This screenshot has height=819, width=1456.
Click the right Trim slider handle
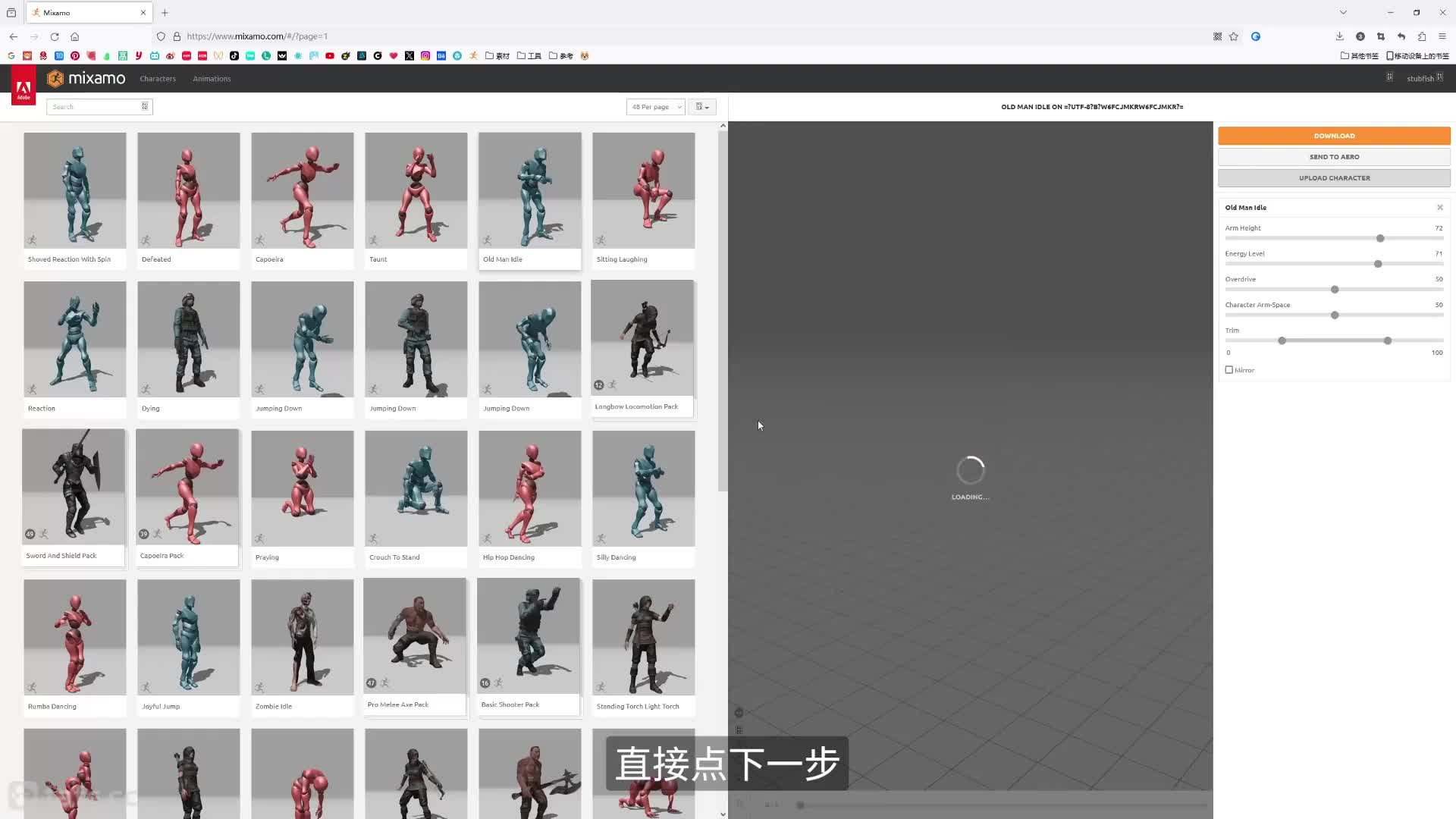point(1388,340)
